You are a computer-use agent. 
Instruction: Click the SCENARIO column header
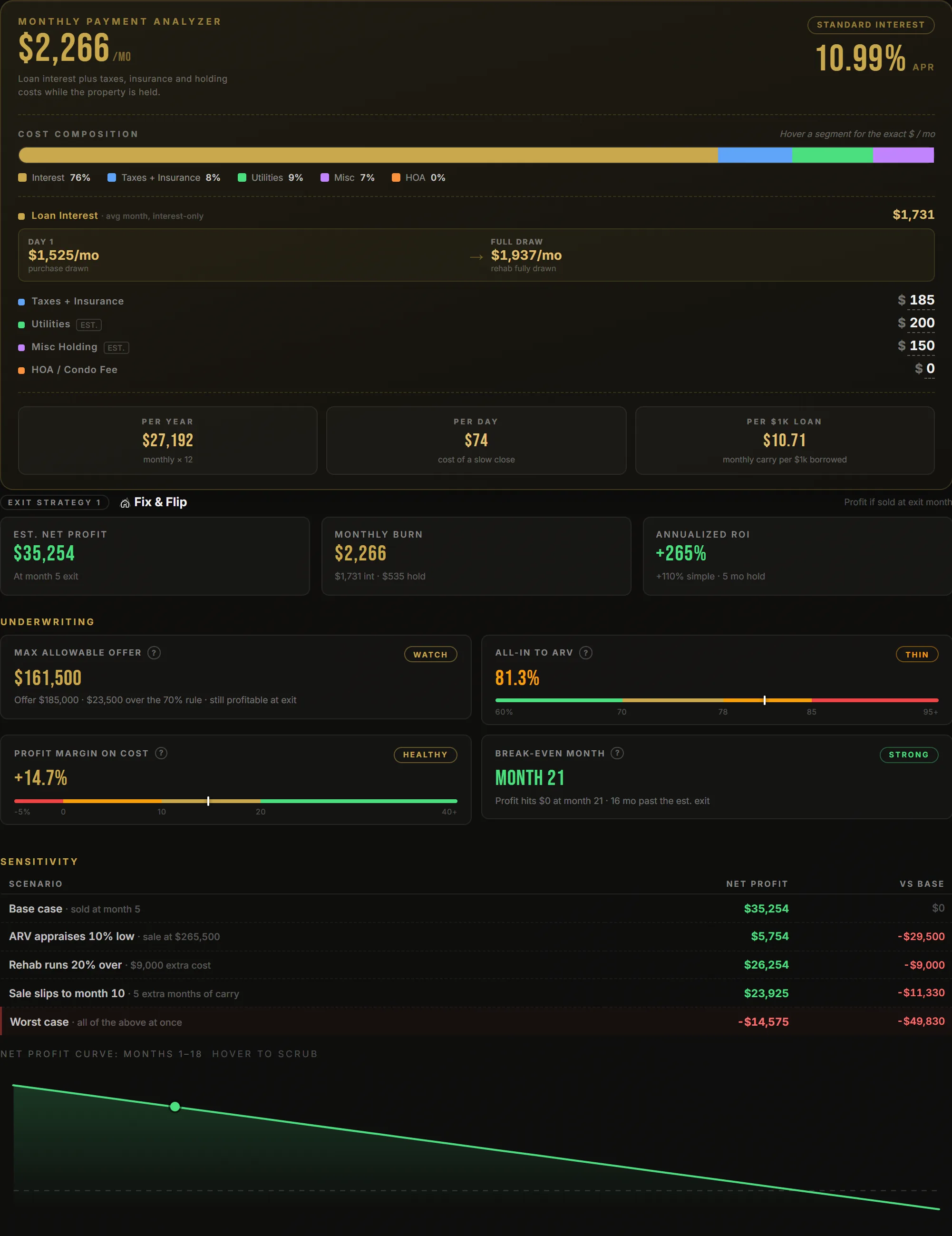pyautogui.click(x=36, y=884)
